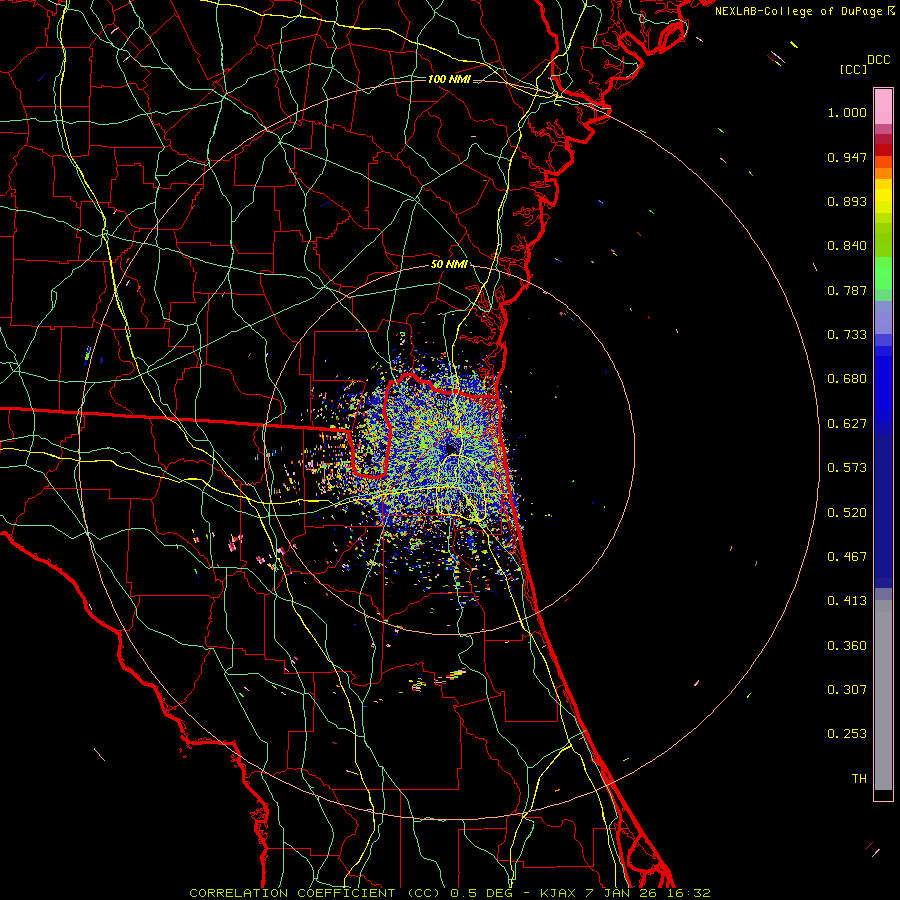Click the 0.627 color scale label

847,424
